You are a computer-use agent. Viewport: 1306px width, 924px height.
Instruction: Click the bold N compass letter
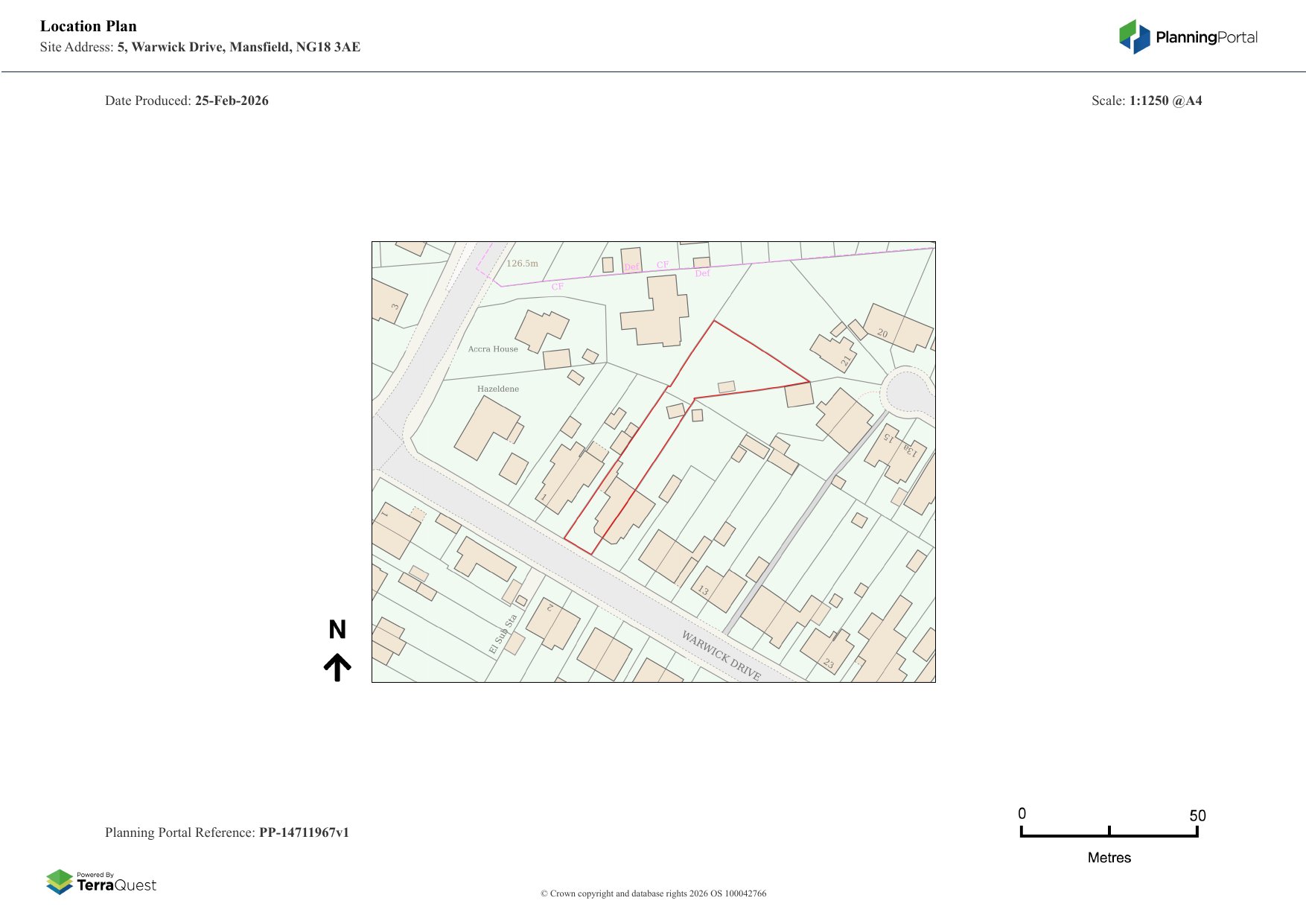337,630
